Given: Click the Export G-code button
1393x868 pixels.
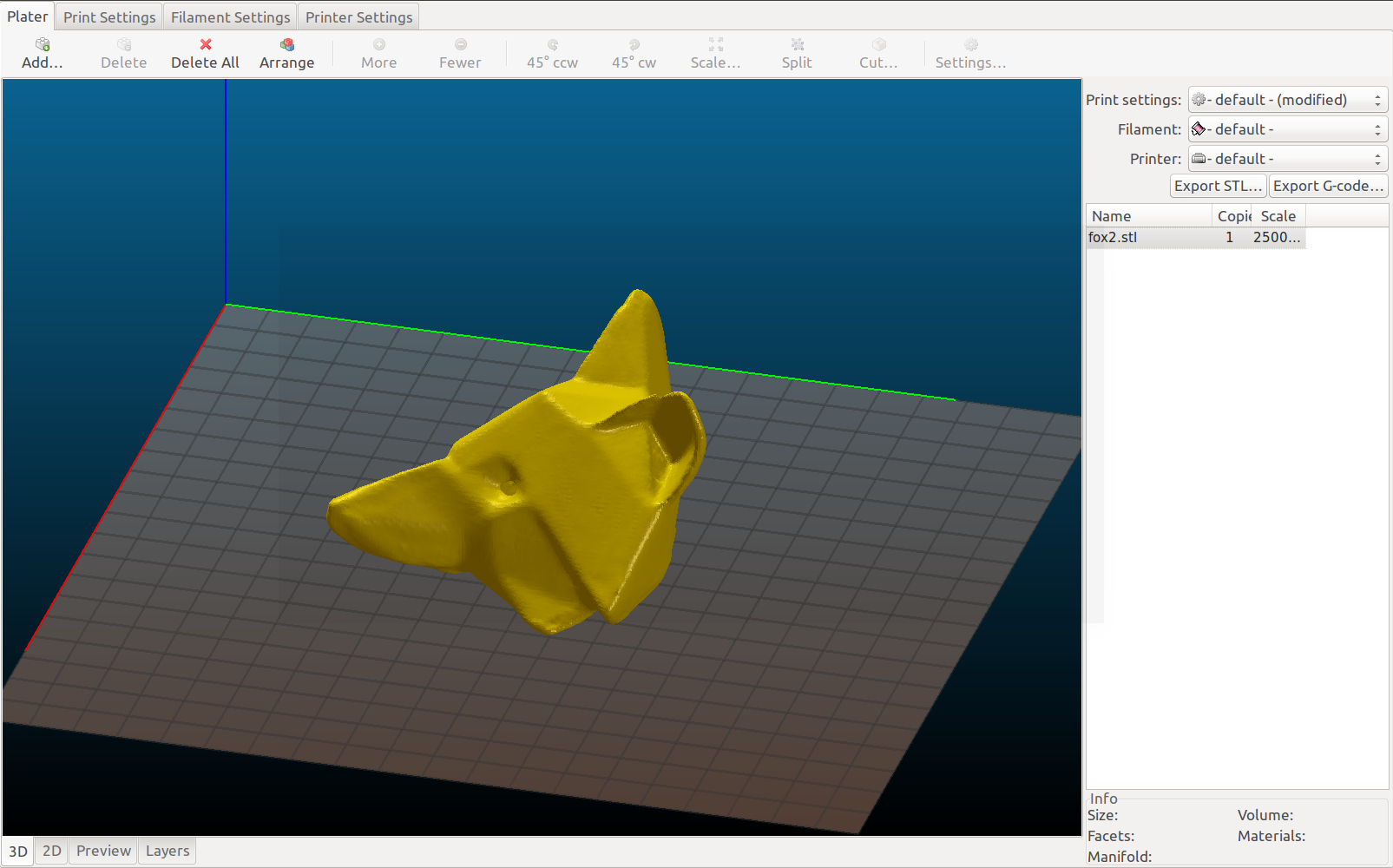Looking at the screenshot, I should [1327, 186].
